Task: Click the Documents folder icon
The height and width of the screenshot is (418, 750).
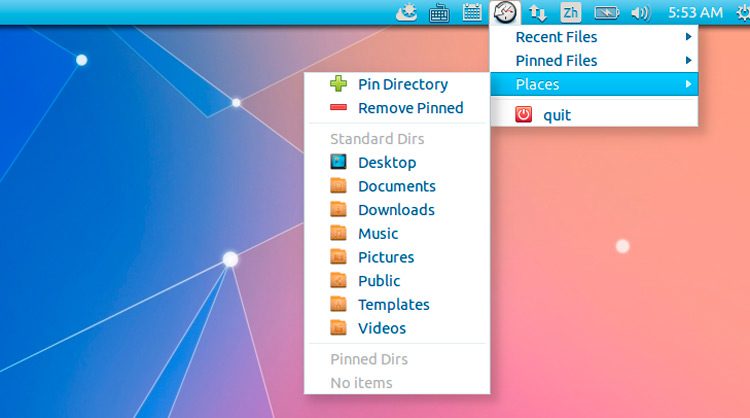Action: click(x=339, y=186)
